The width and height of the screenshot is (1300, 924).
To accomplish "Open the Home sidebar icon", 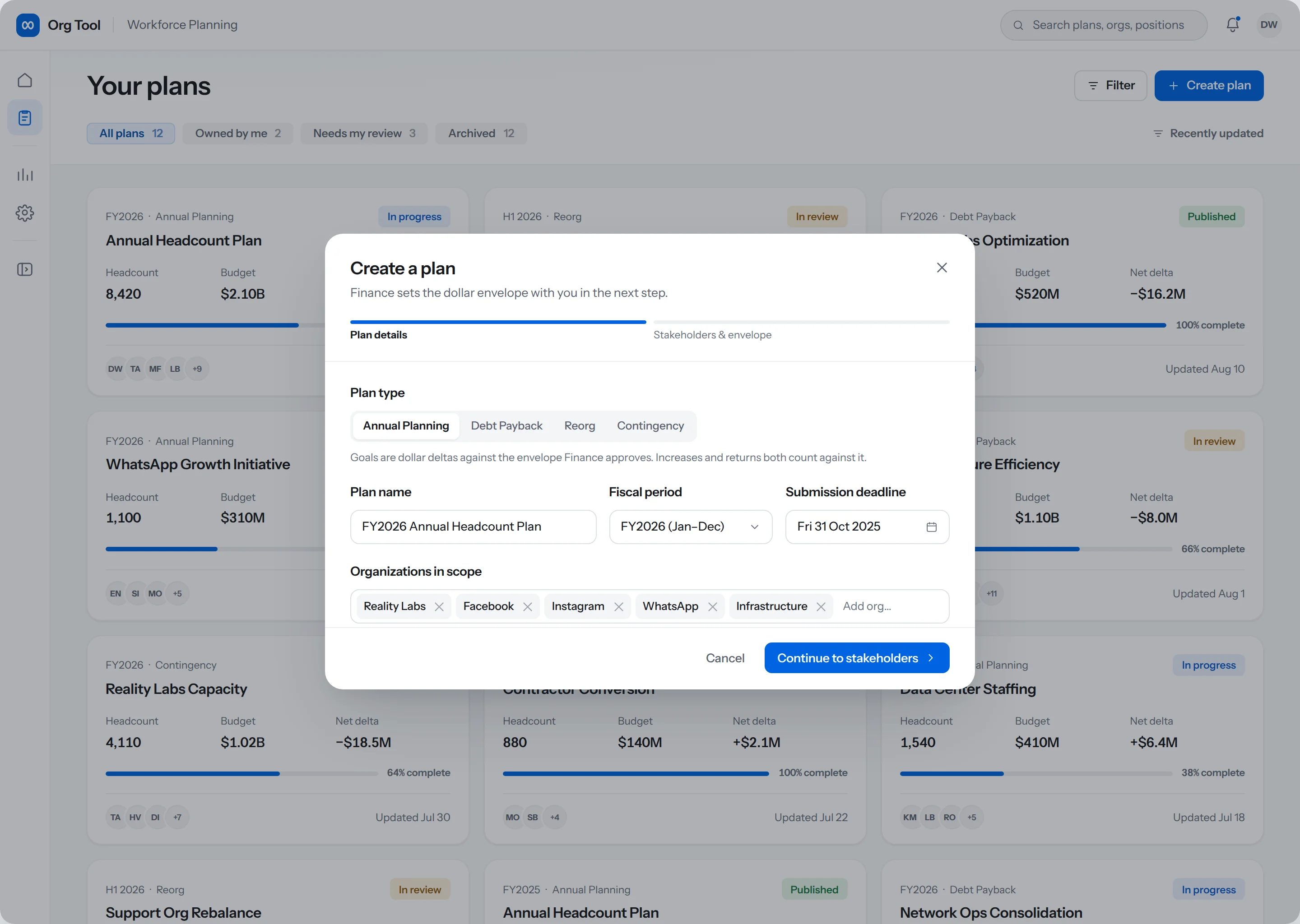I will click(24, 80).
